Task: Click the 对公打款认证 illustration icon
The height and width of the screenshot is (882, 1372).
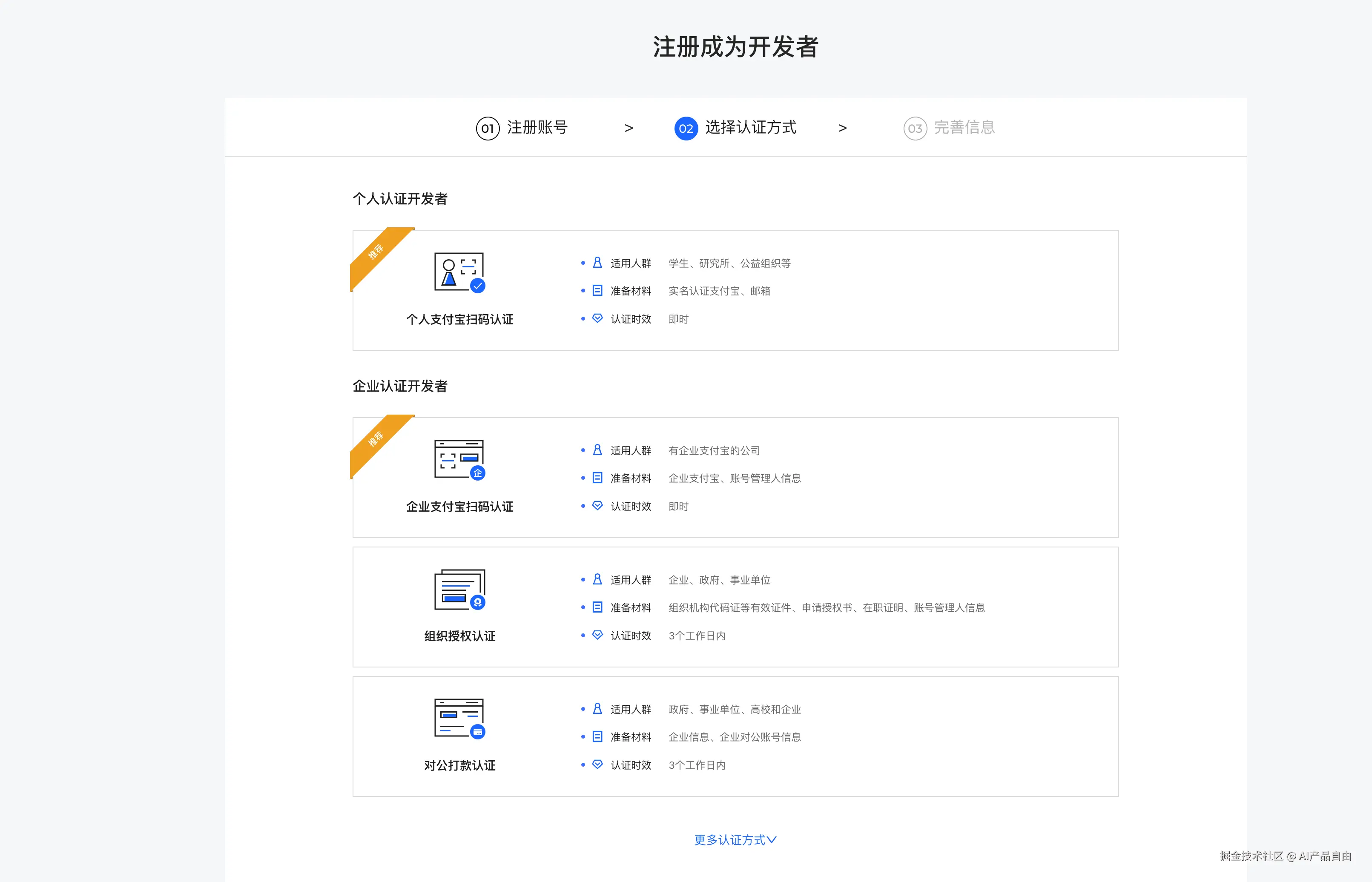Action: (x=459, y=719)
